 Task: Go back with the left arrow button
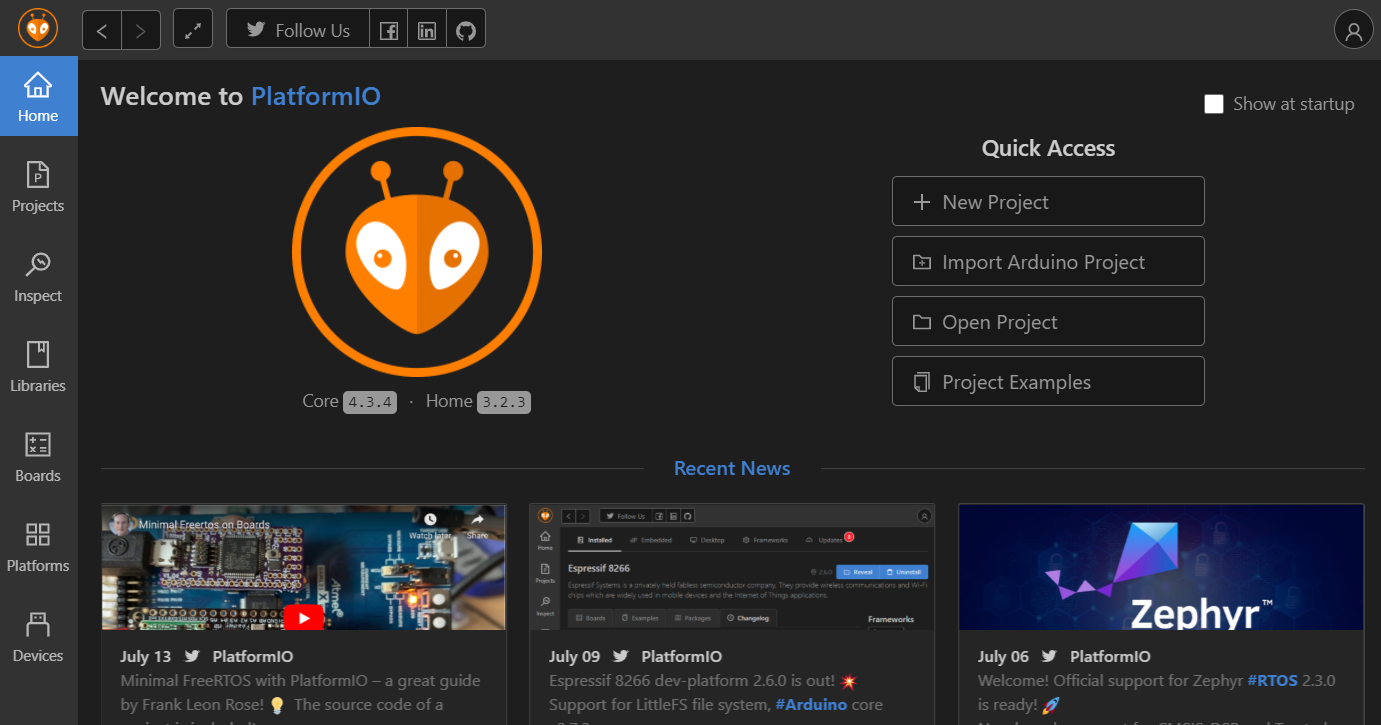tap(102, 30)
